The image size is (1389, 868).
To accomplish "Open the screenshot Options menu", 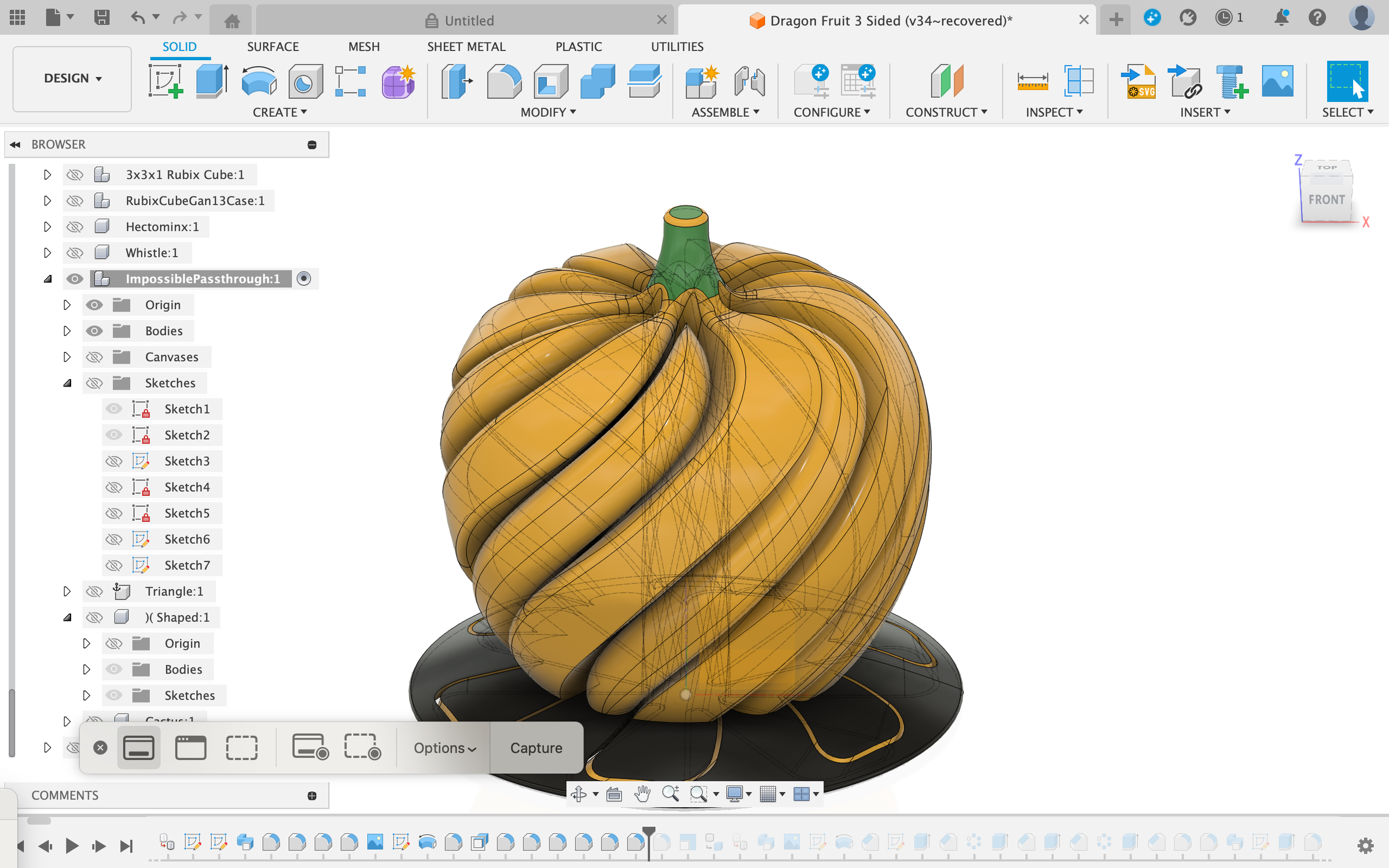I will point(444,748).
